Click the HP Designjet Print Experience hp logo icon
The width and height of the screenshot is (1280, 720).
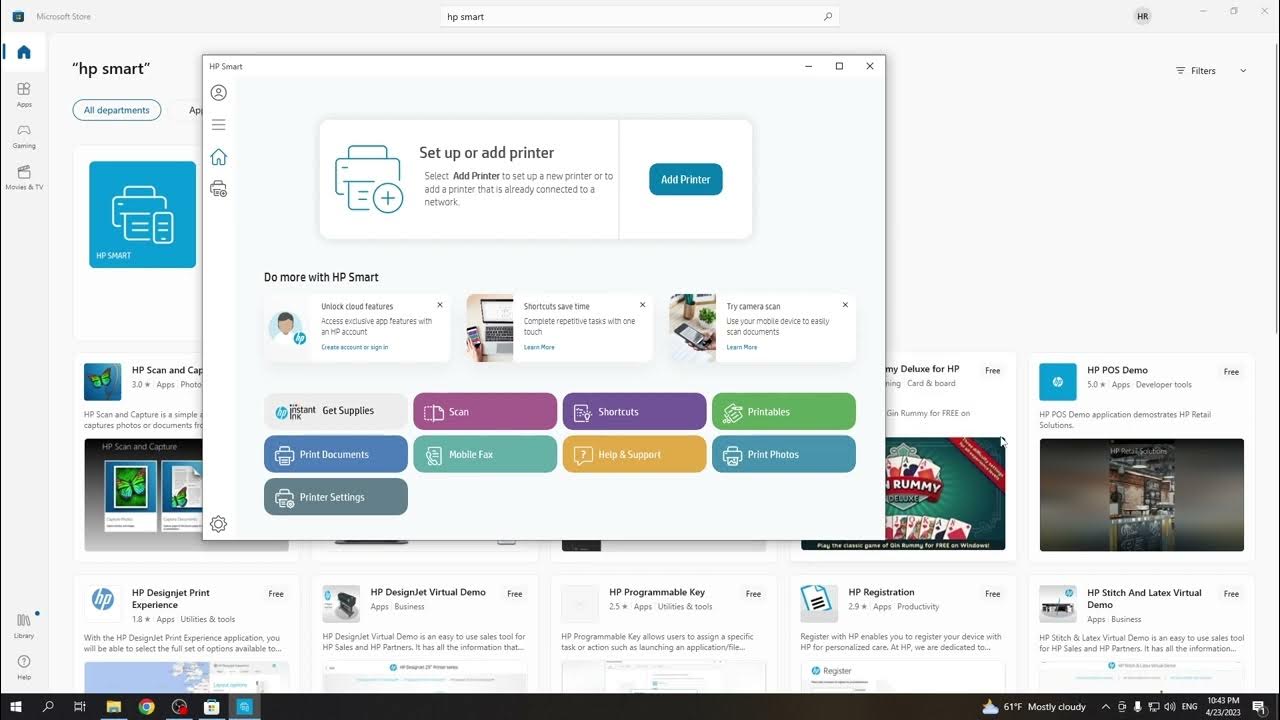click(x=103, y=600)
